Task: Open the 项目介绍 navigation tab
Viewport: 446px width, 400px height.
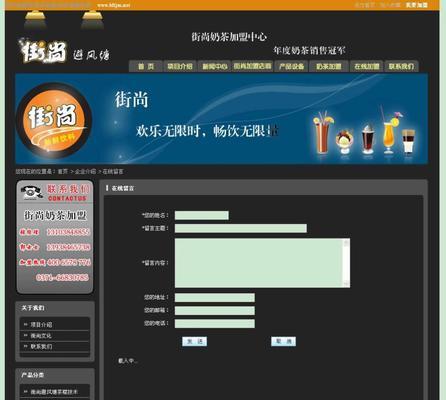Action: (x=180, y=66)
